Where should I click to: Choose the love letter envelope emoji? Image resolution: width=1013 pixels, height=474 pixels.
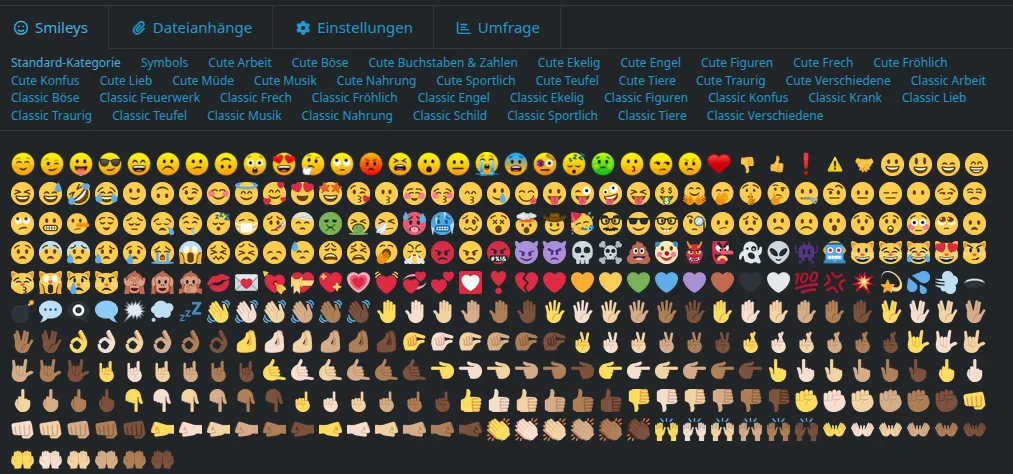[245, 282]
